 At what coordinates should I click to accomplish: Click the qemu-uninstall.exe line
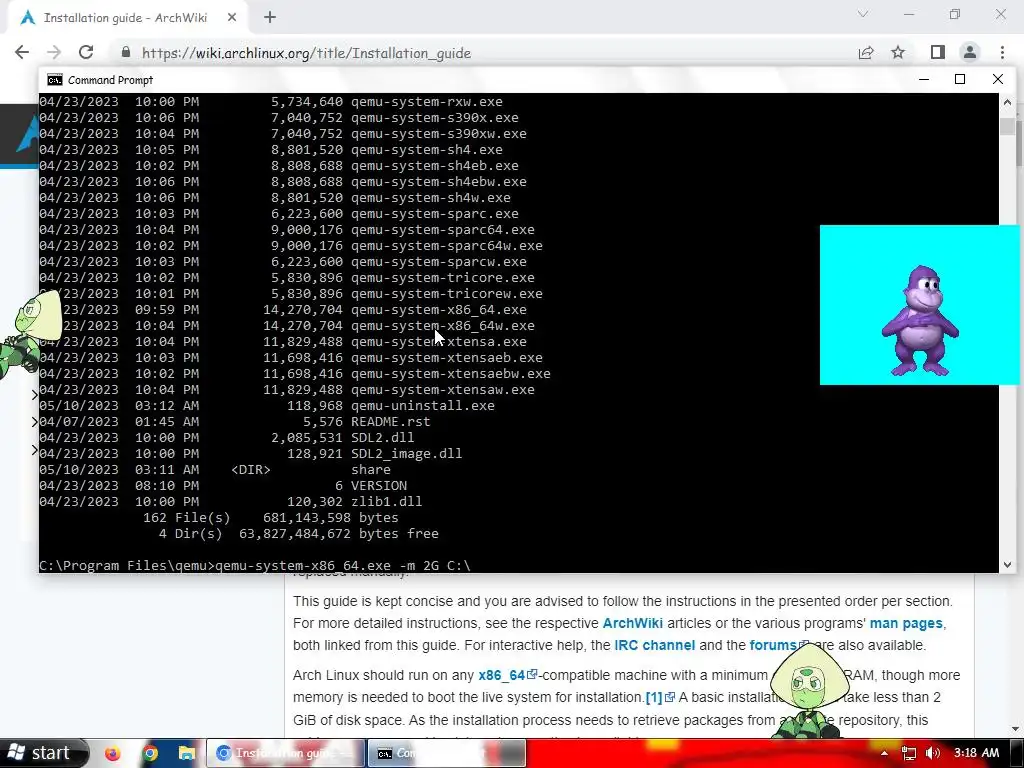pyautogui.click(x=423, y=406)
